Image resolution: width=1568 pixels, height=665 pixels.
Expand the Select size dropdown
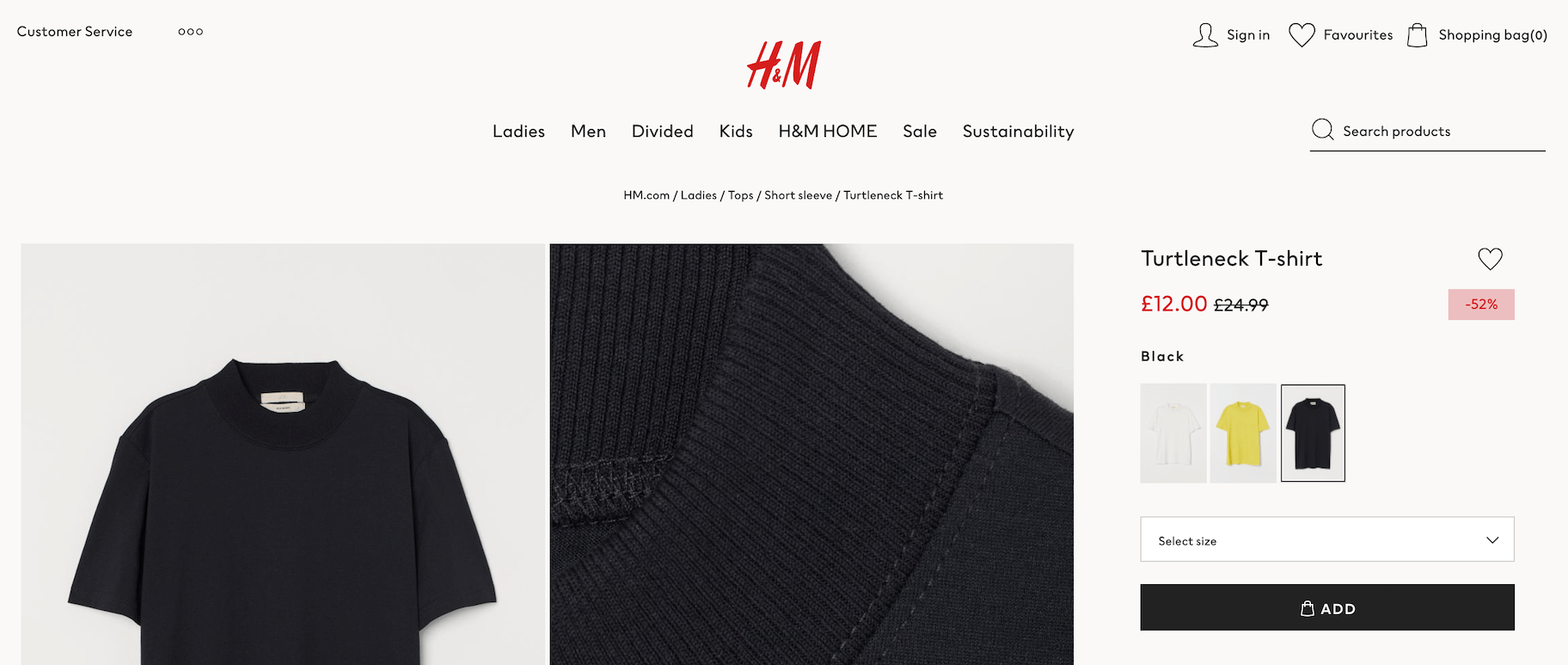(1326, 539)
